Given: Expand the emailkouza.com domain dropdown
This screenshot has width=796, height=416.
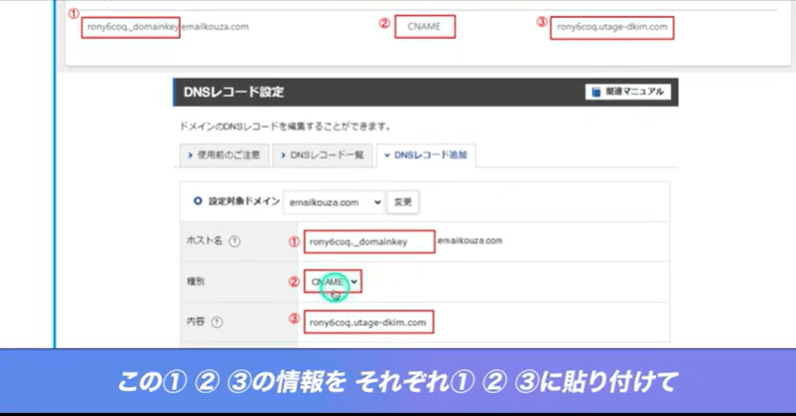Looking at the screenshot, I should coord(333,201).
